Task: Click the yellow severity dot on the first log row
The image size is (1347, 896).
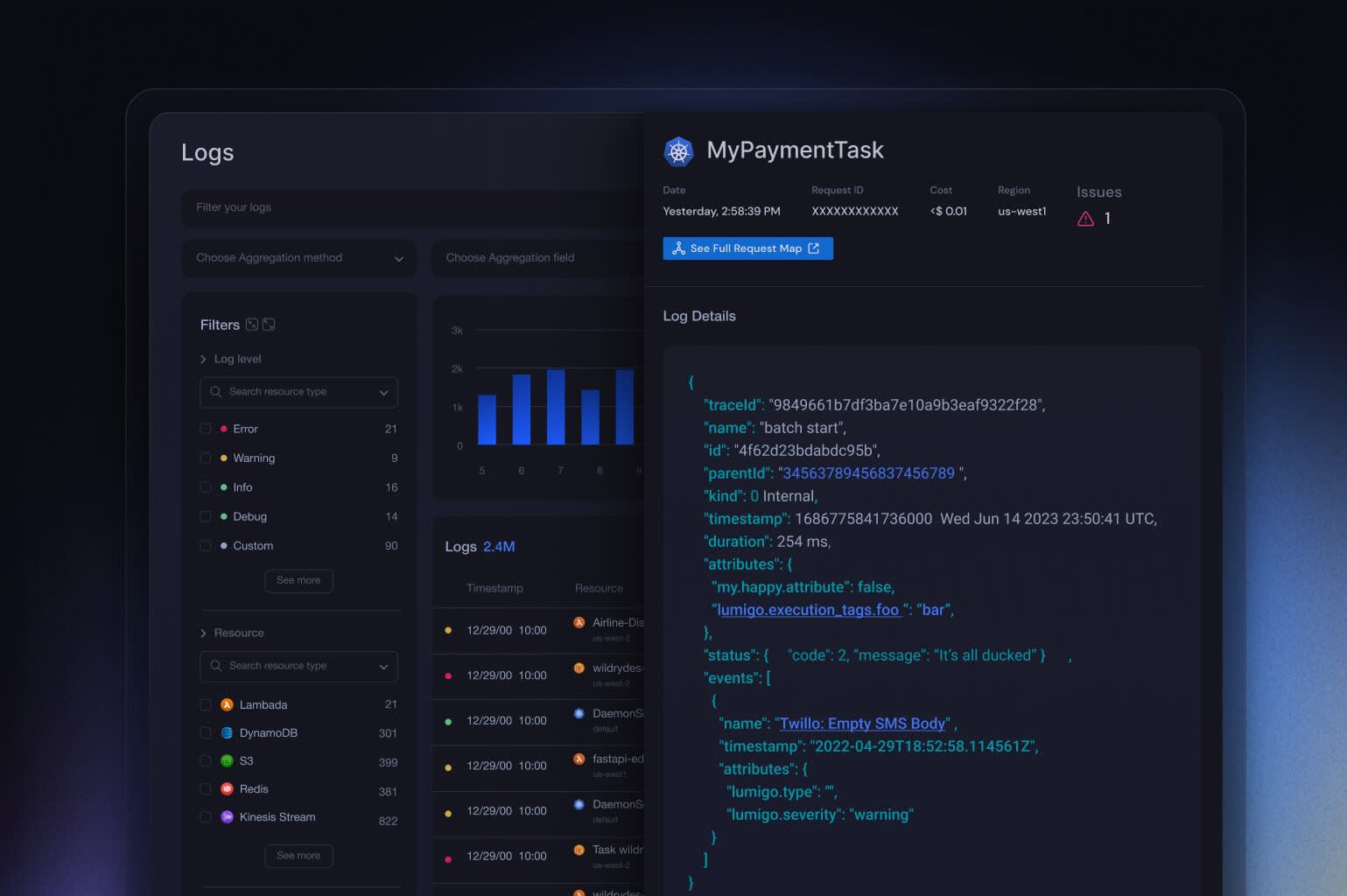Action: point(449,629)
